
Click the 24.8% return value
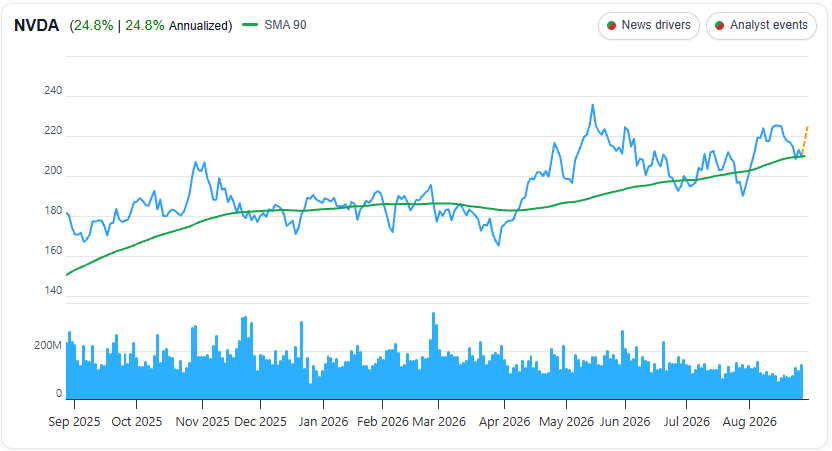coord(93,25)
